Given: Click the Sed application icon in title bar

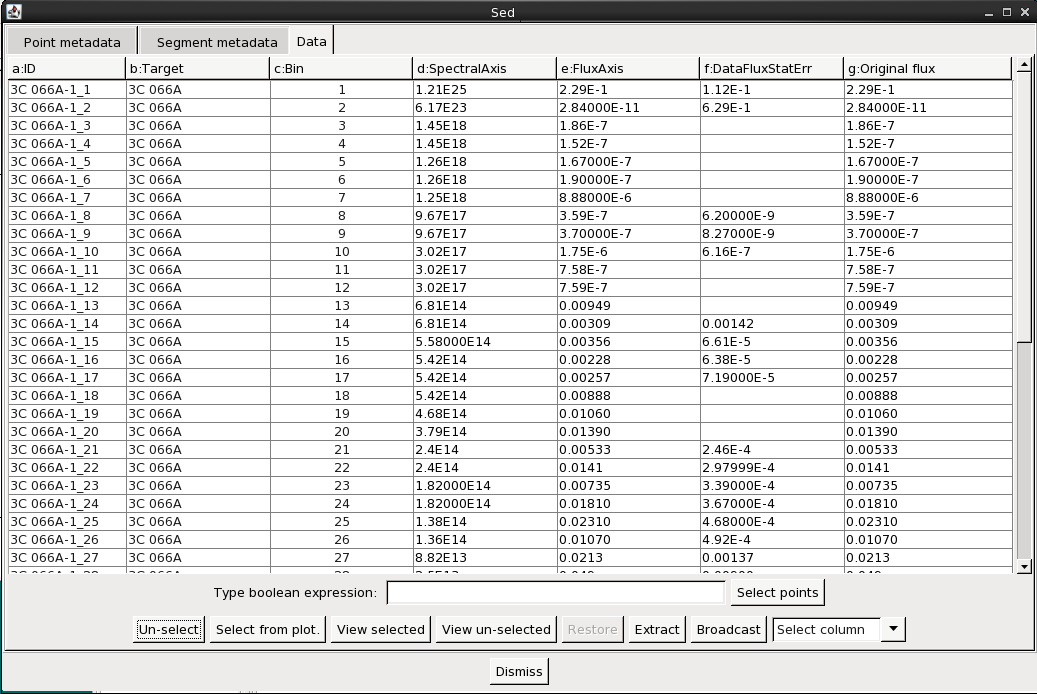Looking at the screenshot, I should (13, 11).
